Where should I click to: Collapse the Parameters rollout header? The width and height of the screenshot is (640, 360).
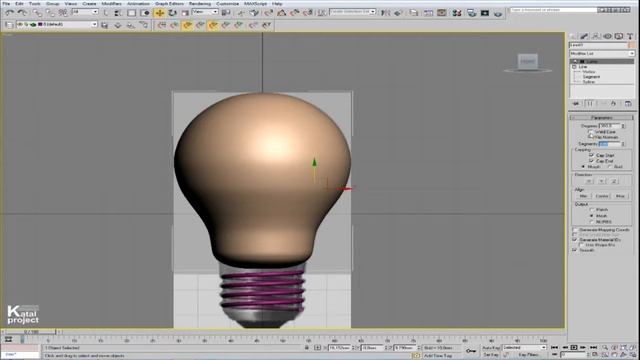[601, 118]
